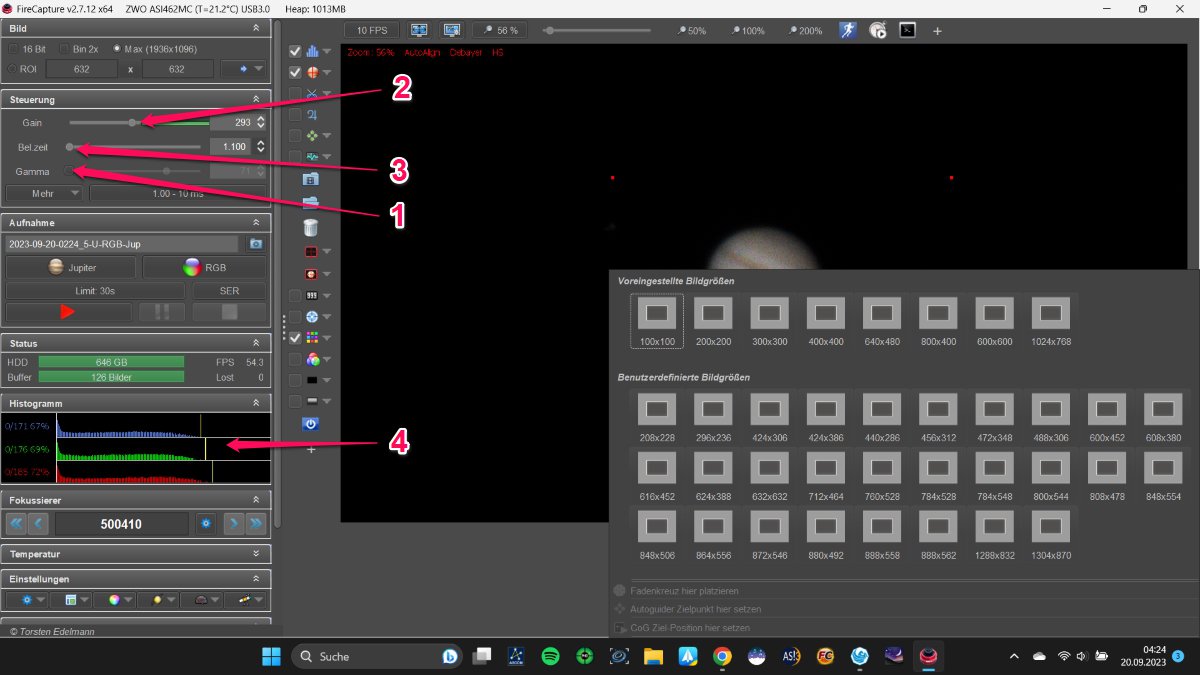
Task: Open FireCapture from the taskbar
Action: [x=929, y=656]
